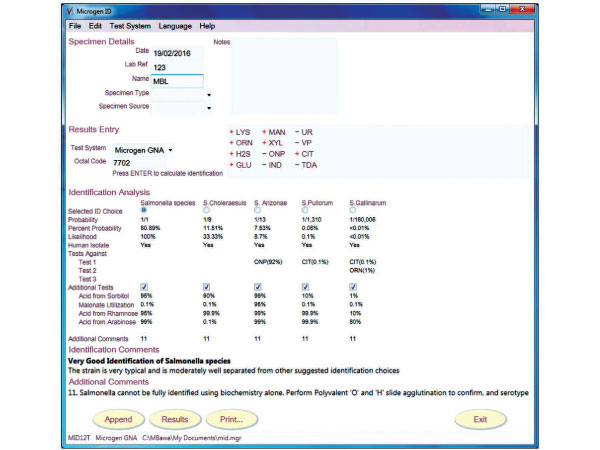Toggle the ONP test result sign
The width and height of the screenshot is (600, 450).
(x=264, y=154)
